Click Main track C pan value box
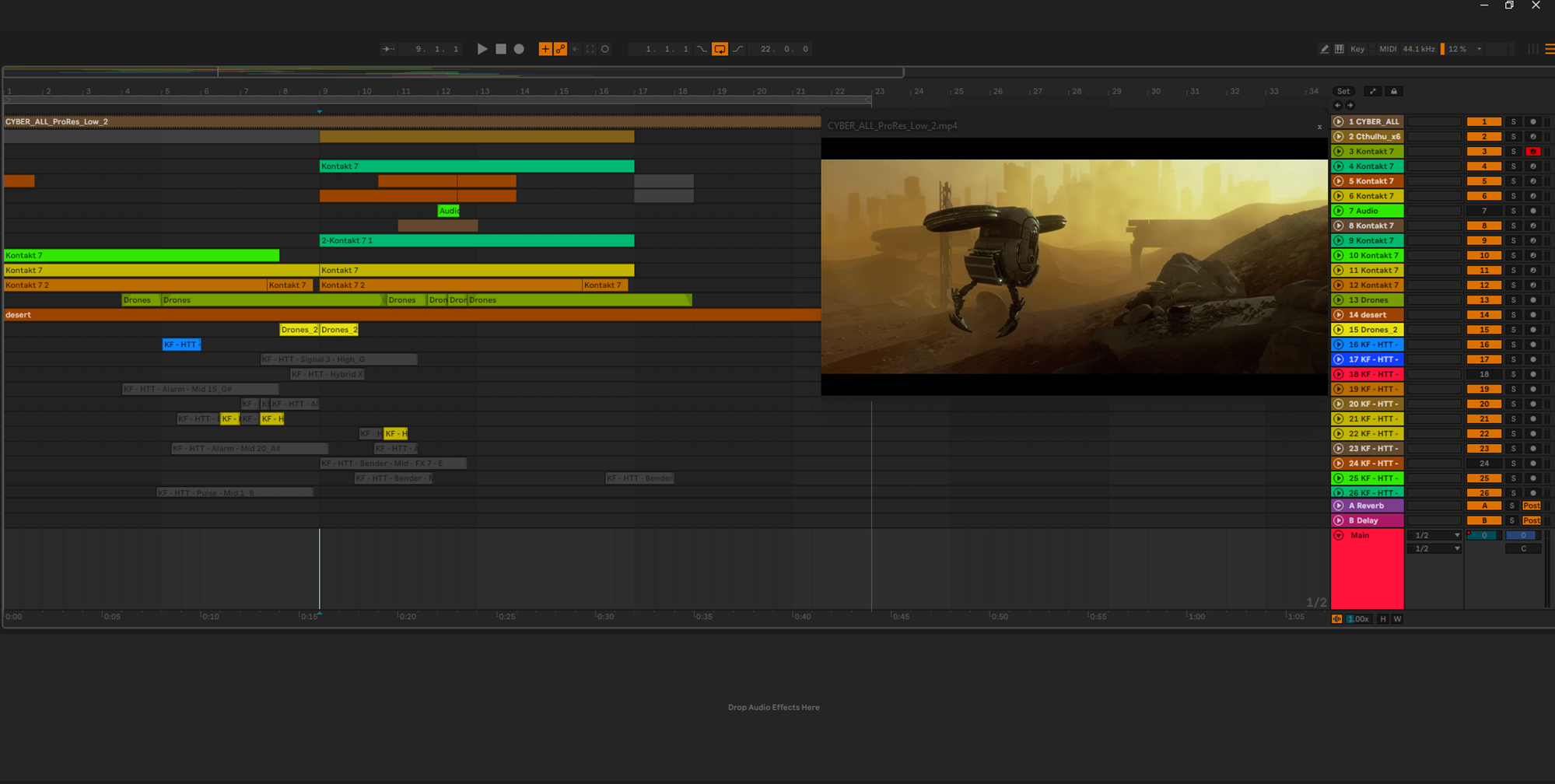Screen dimensions: 1555x784 [1523, 548]
